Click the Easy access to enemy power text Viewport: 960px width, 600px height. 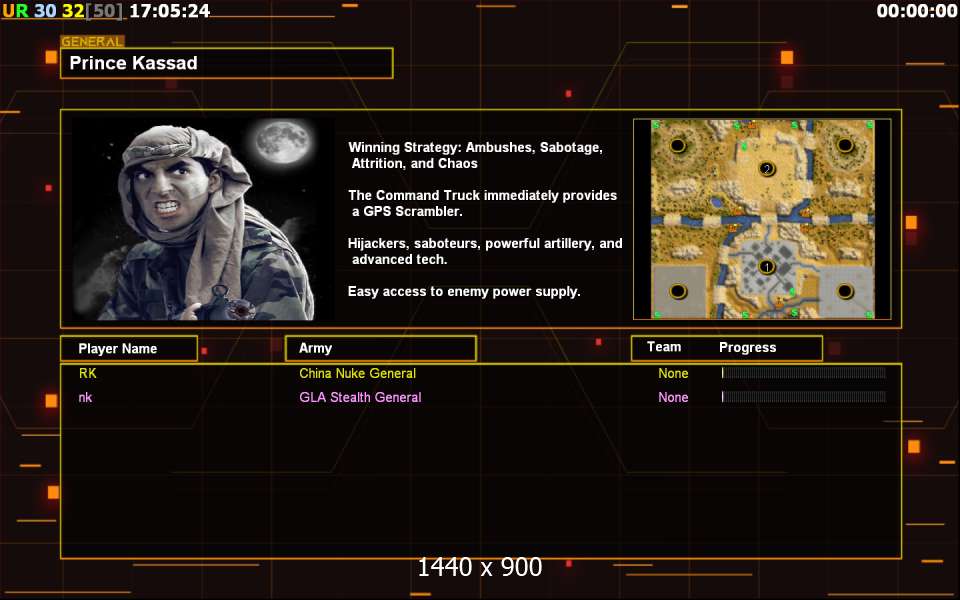click(464, 291)
